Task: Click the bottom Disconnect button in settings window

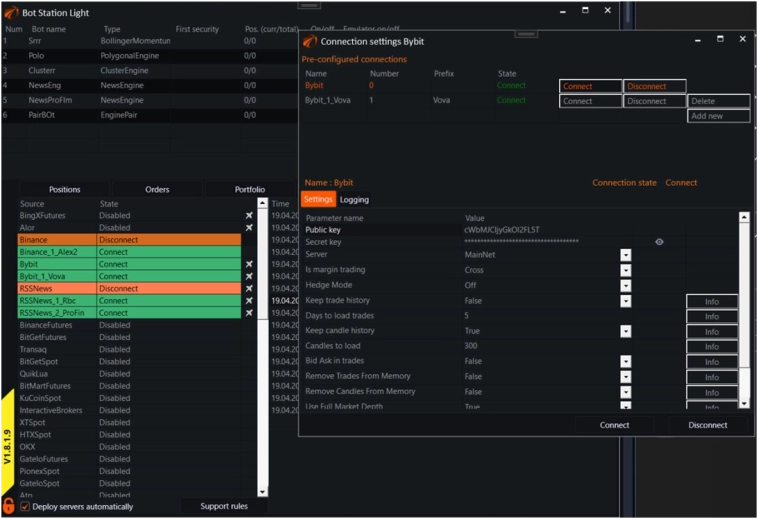Action: (x=708, y=425)
